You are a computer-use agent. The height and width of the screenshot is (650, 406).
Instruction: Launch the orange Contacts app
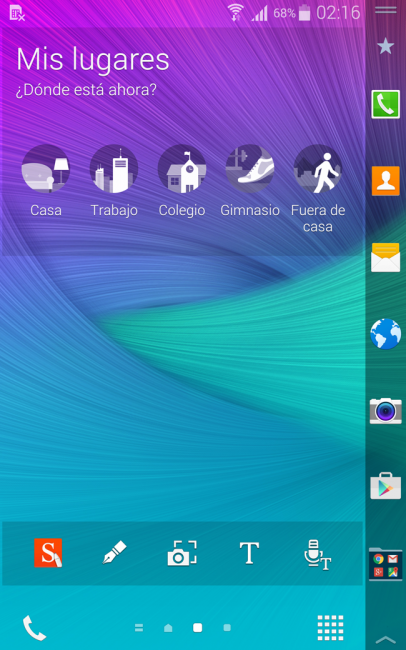(x=385, y=181)
